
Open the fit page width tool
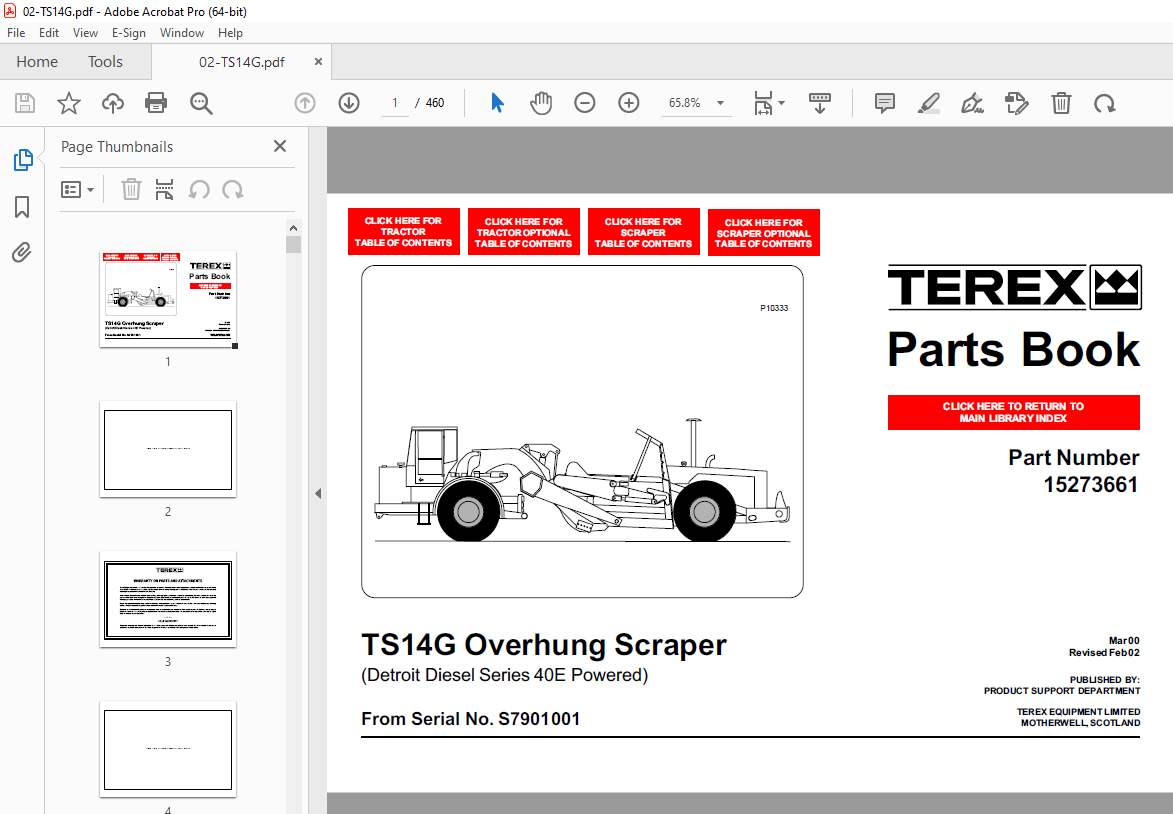click(763, 103)
